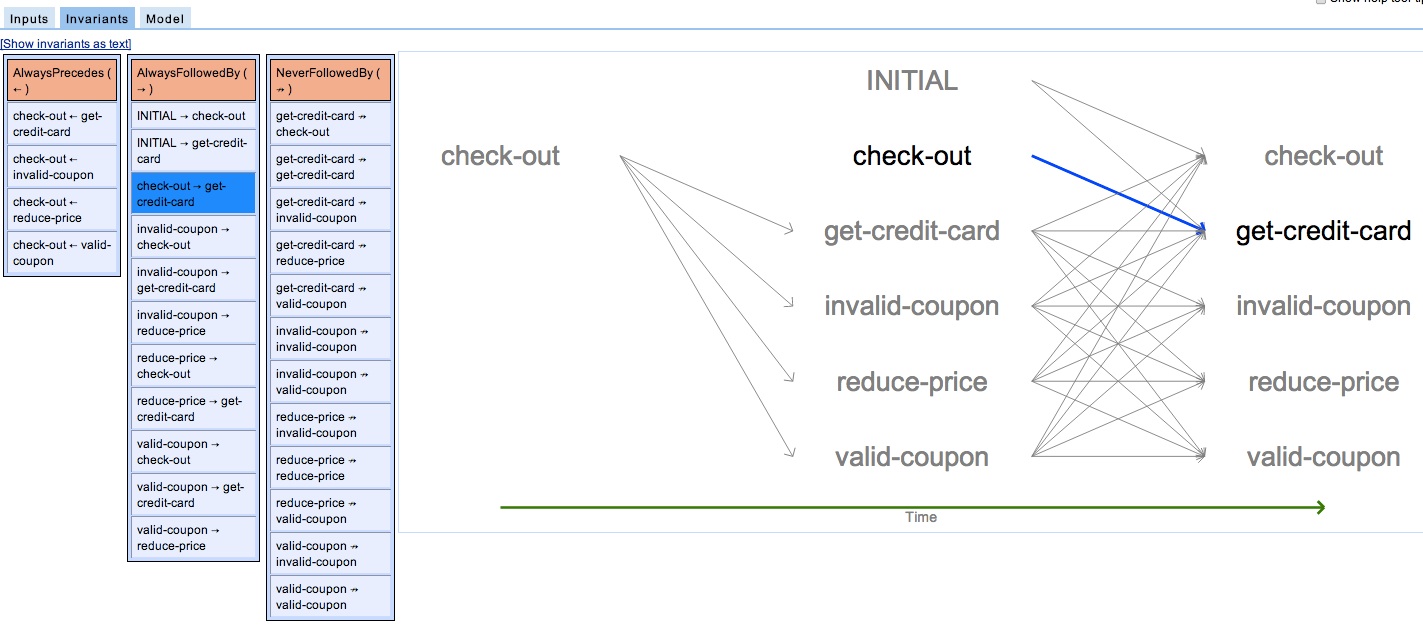Select the reduce-price ↛ reduce-price invariant
This screenshot has width=1423, height=630.
[330, 468]
